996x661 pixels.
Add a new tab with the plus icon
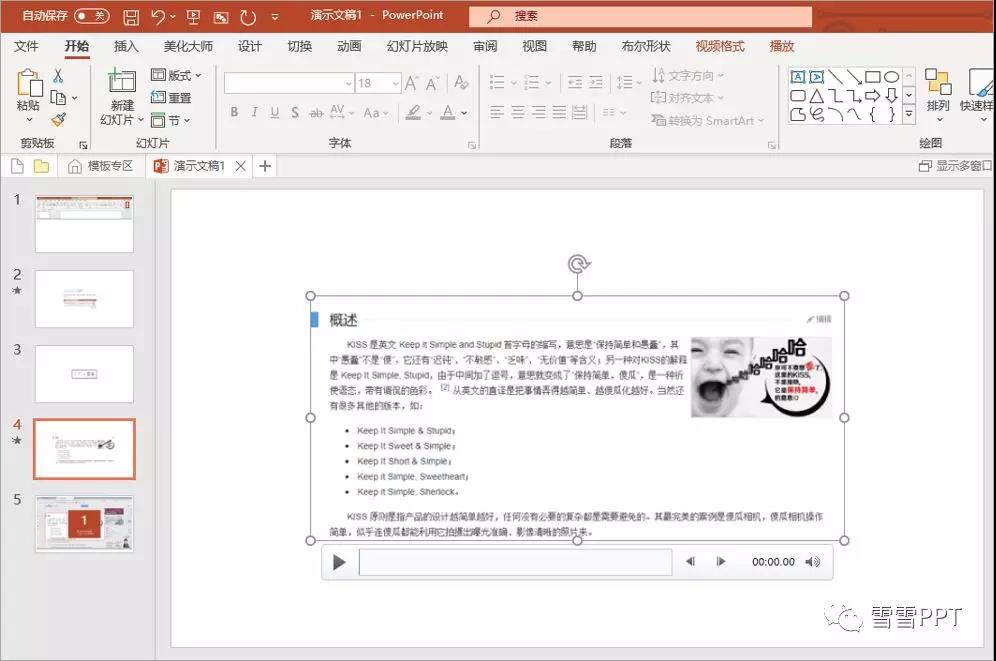point(265,166)
